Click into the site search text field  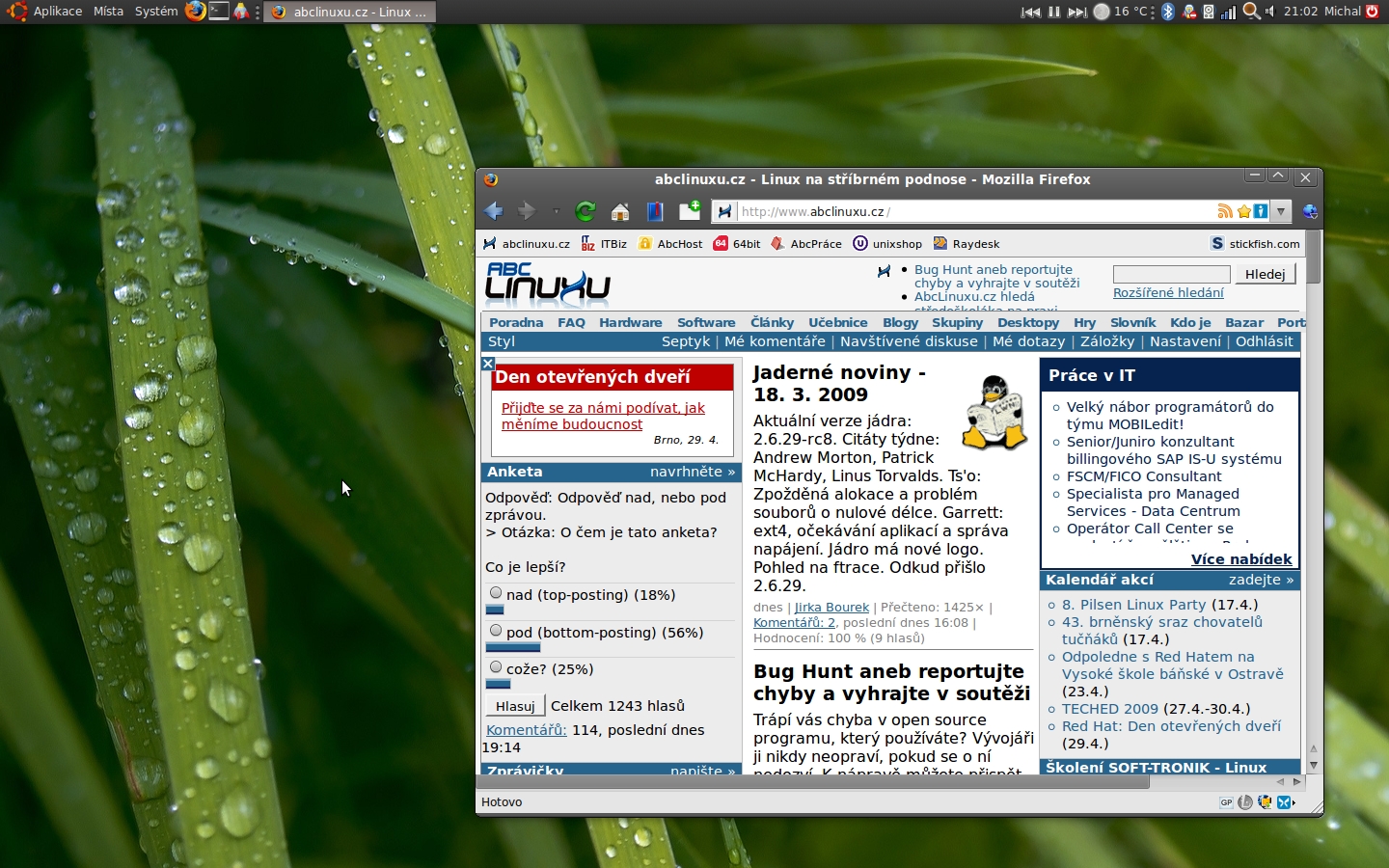[1171, 274]
